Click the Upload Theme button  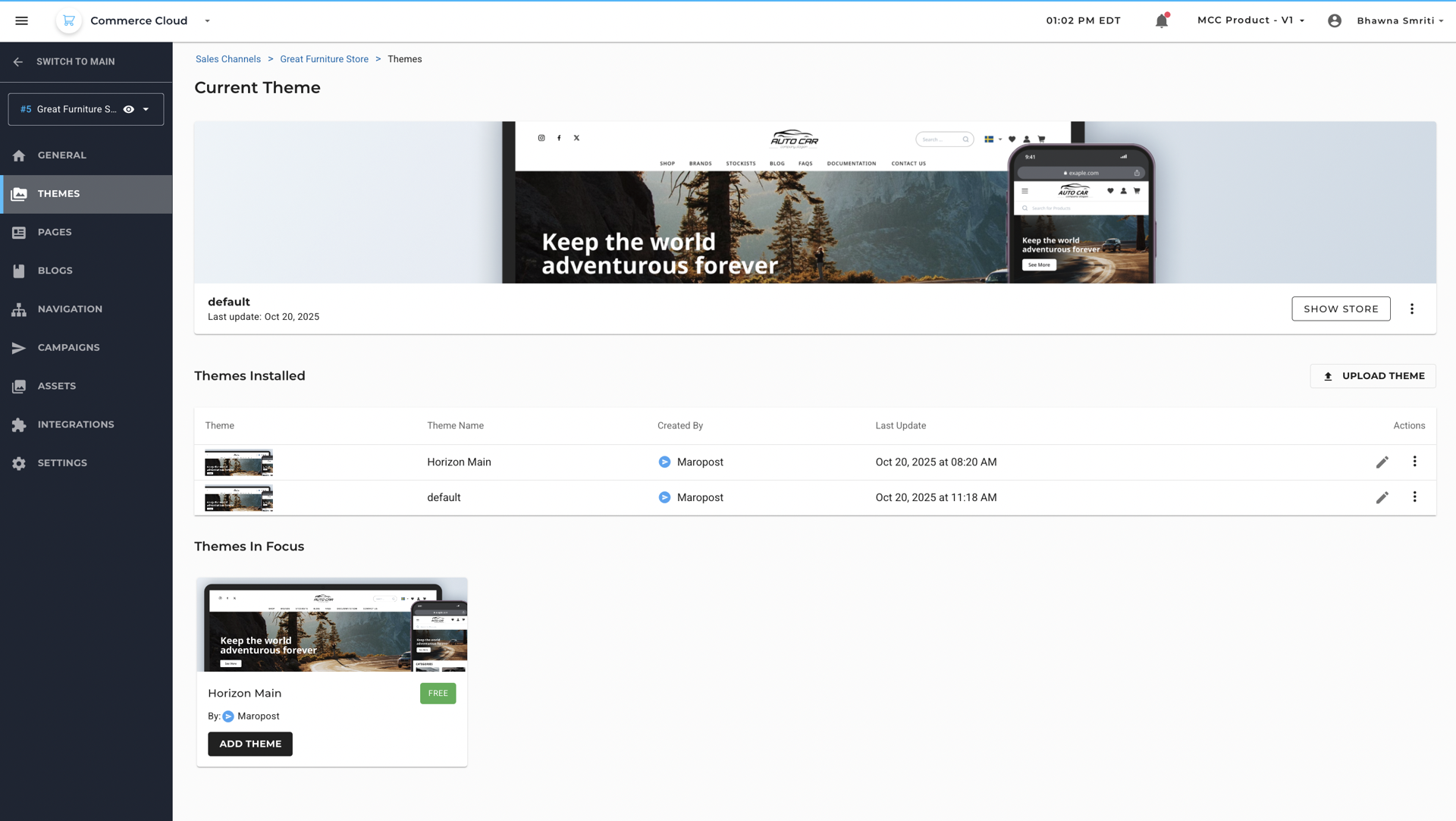pyautogui.click(x=1373, y=376)
